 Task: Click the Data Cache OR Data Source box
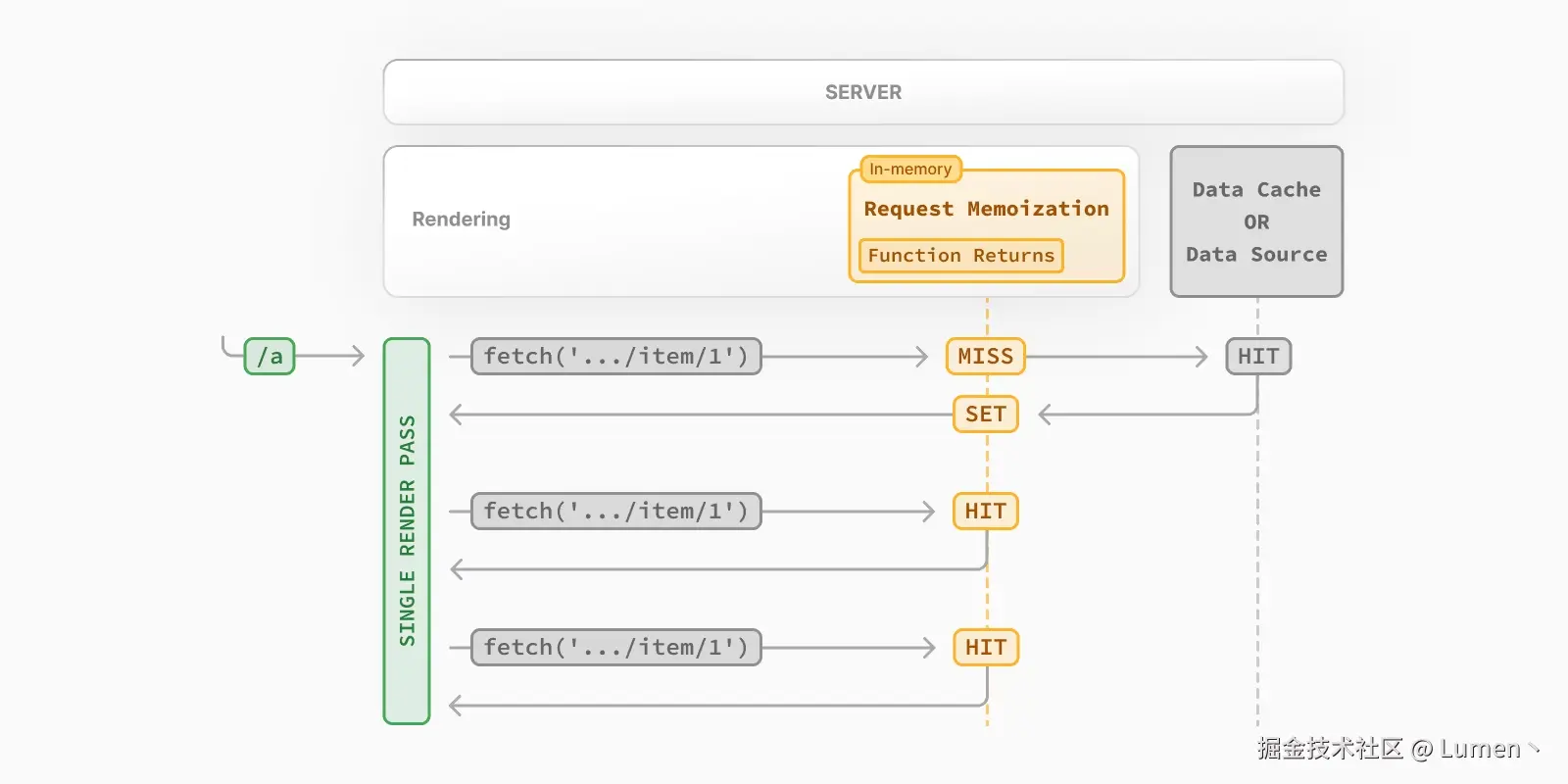pos(1256,221)
